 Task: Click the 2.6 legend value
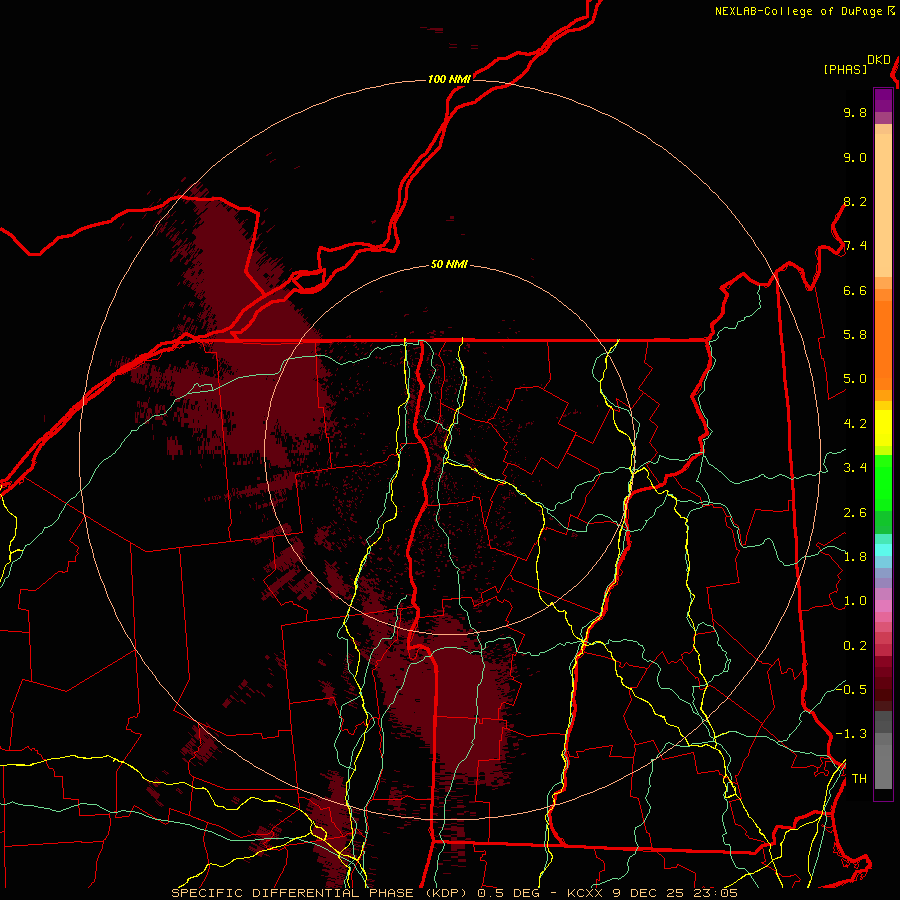855,513
